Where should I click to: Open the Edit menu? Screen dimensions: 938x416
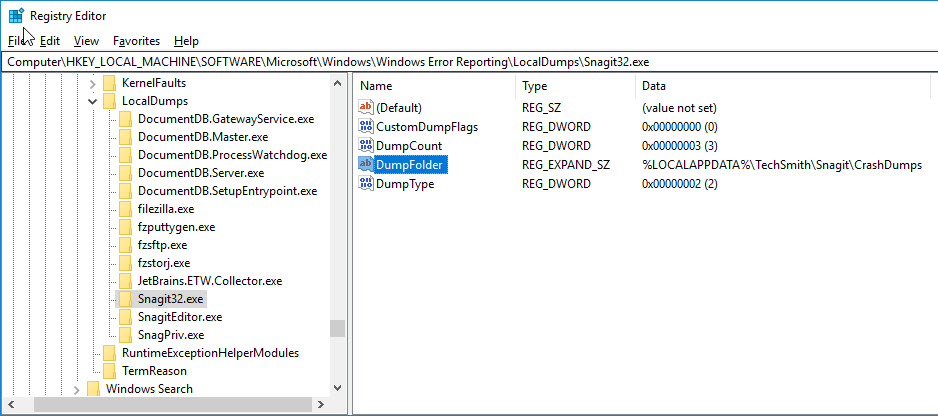pos(50,41)
